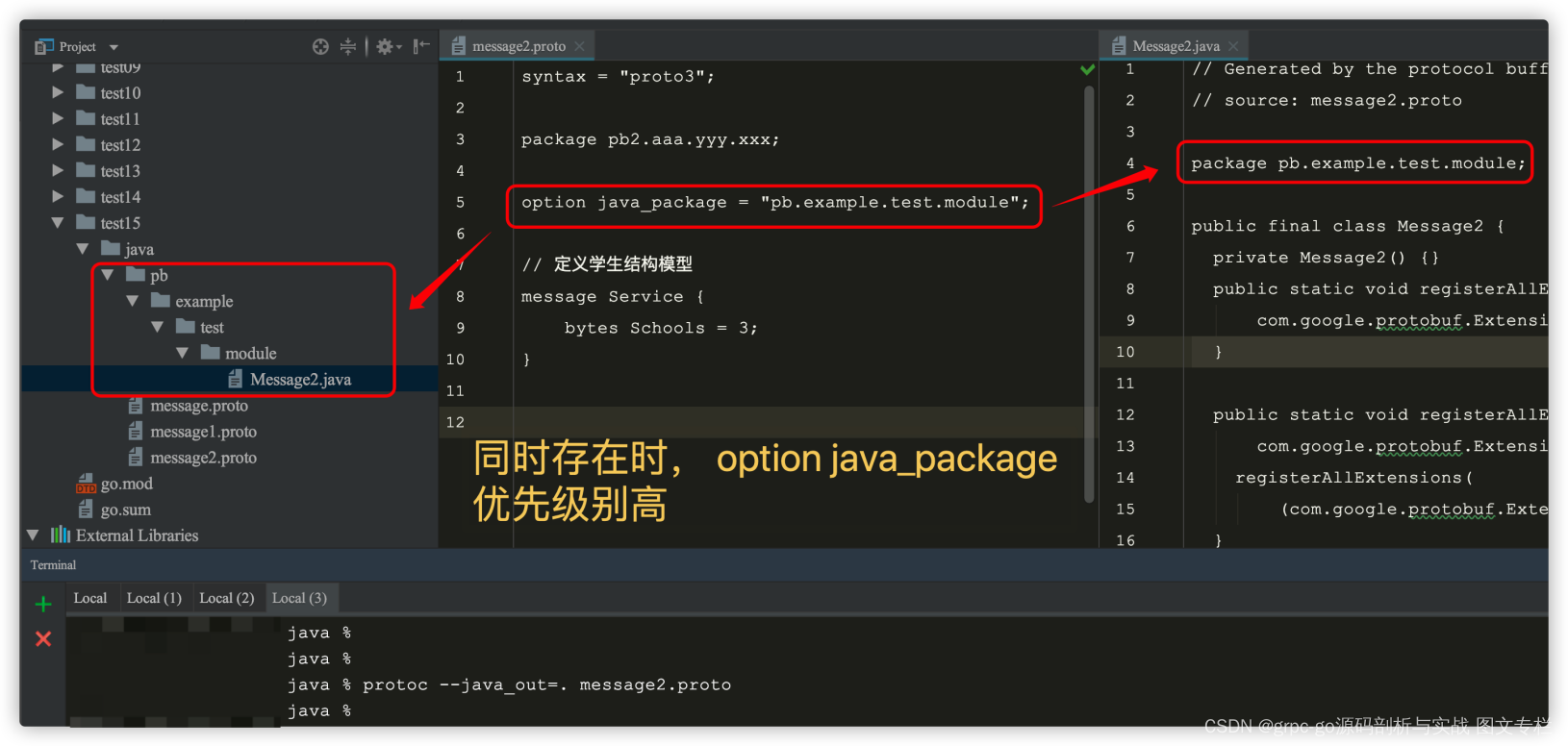Open the Project view dropdown

pos(114,47)
